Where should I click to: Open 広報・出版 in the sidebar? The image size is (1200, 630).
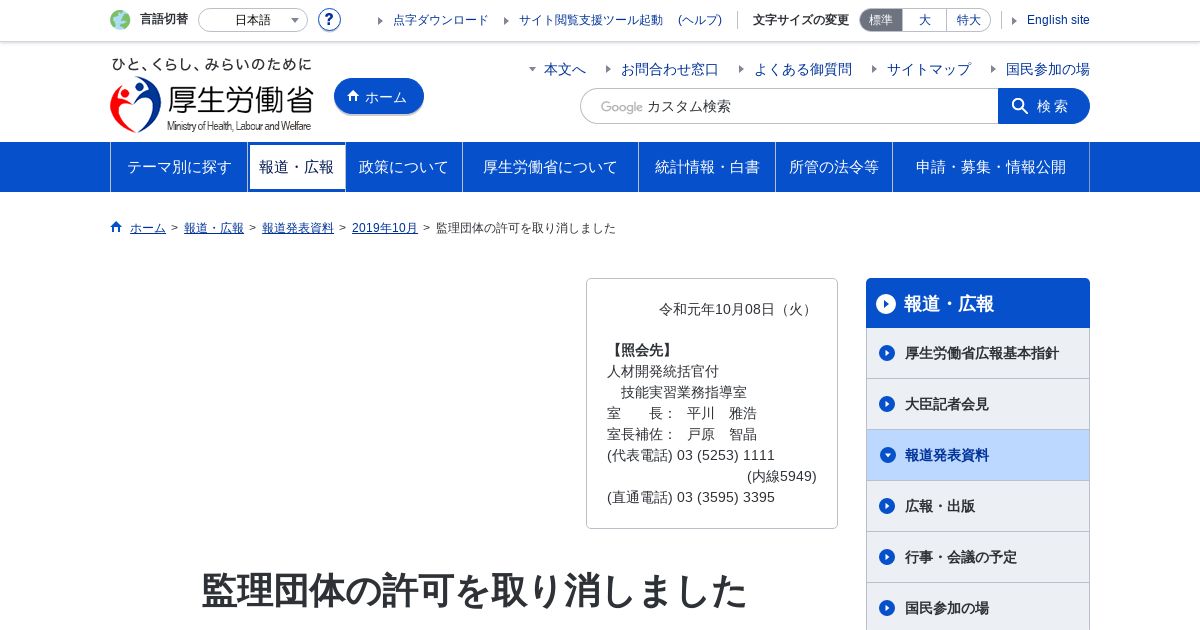pos(978,506)
